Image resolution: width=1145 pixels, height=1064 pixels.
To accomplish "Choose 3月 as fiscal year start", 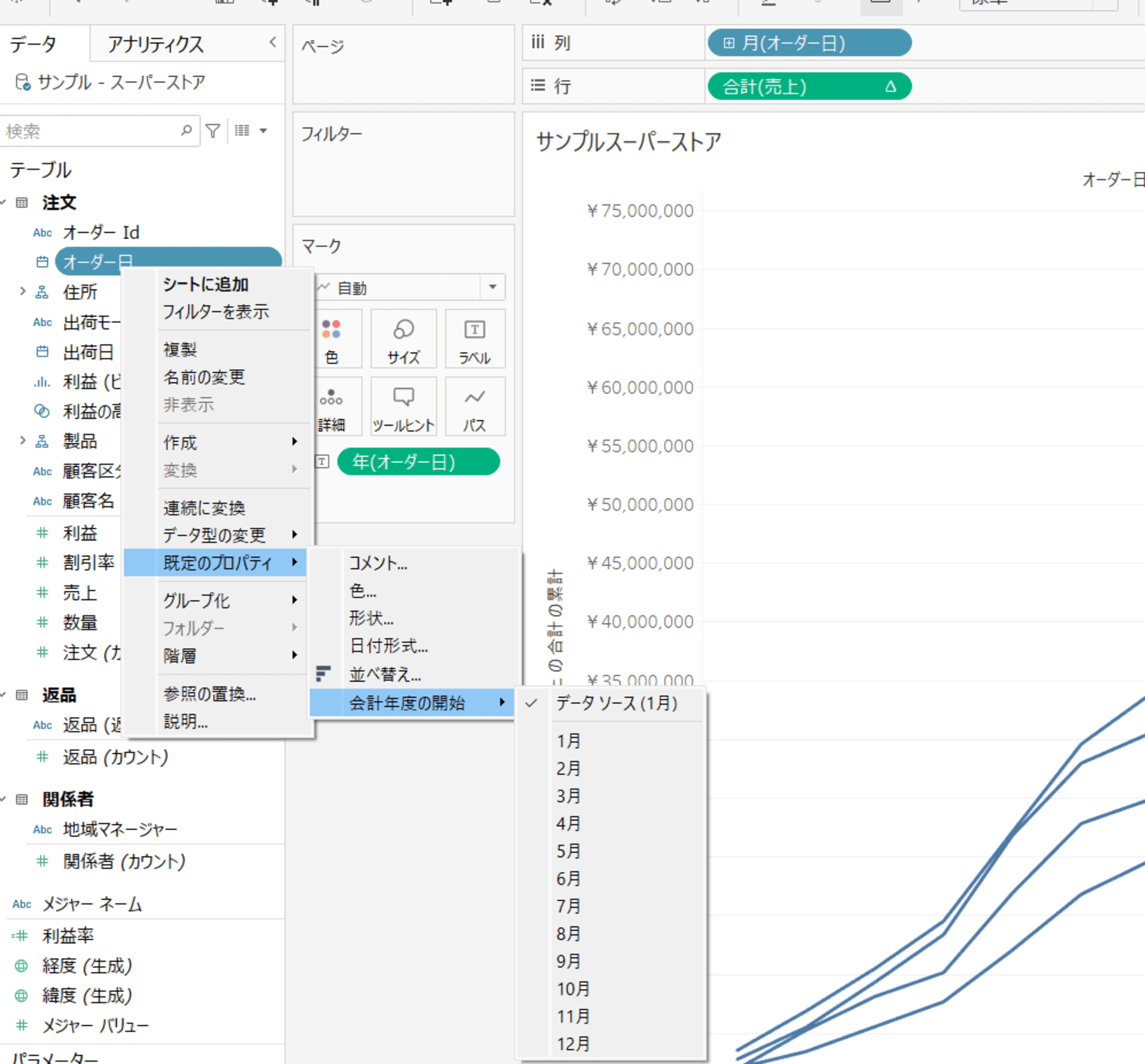I will point(611,796).
